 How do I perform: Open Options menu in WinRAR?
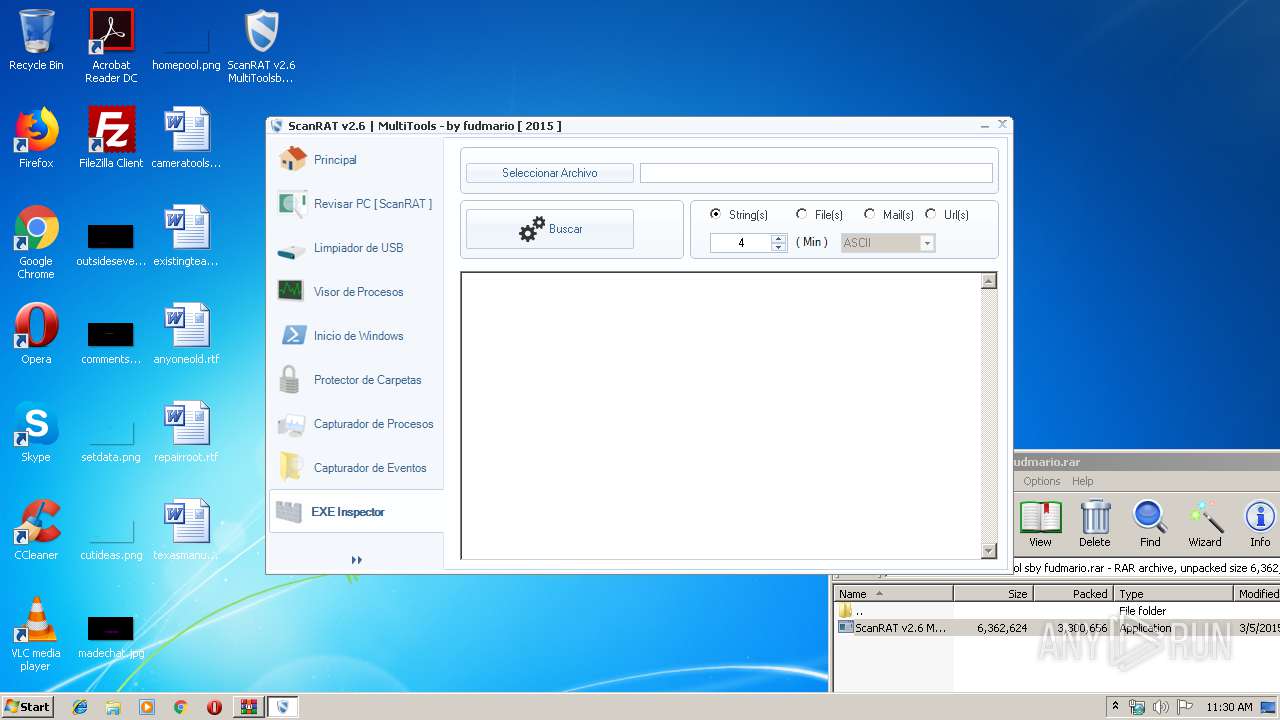point(1041,481)
